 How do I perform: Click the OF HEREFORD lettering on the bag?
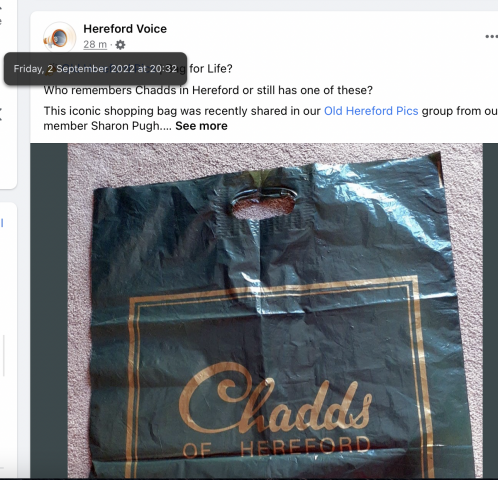coord(277,447)
